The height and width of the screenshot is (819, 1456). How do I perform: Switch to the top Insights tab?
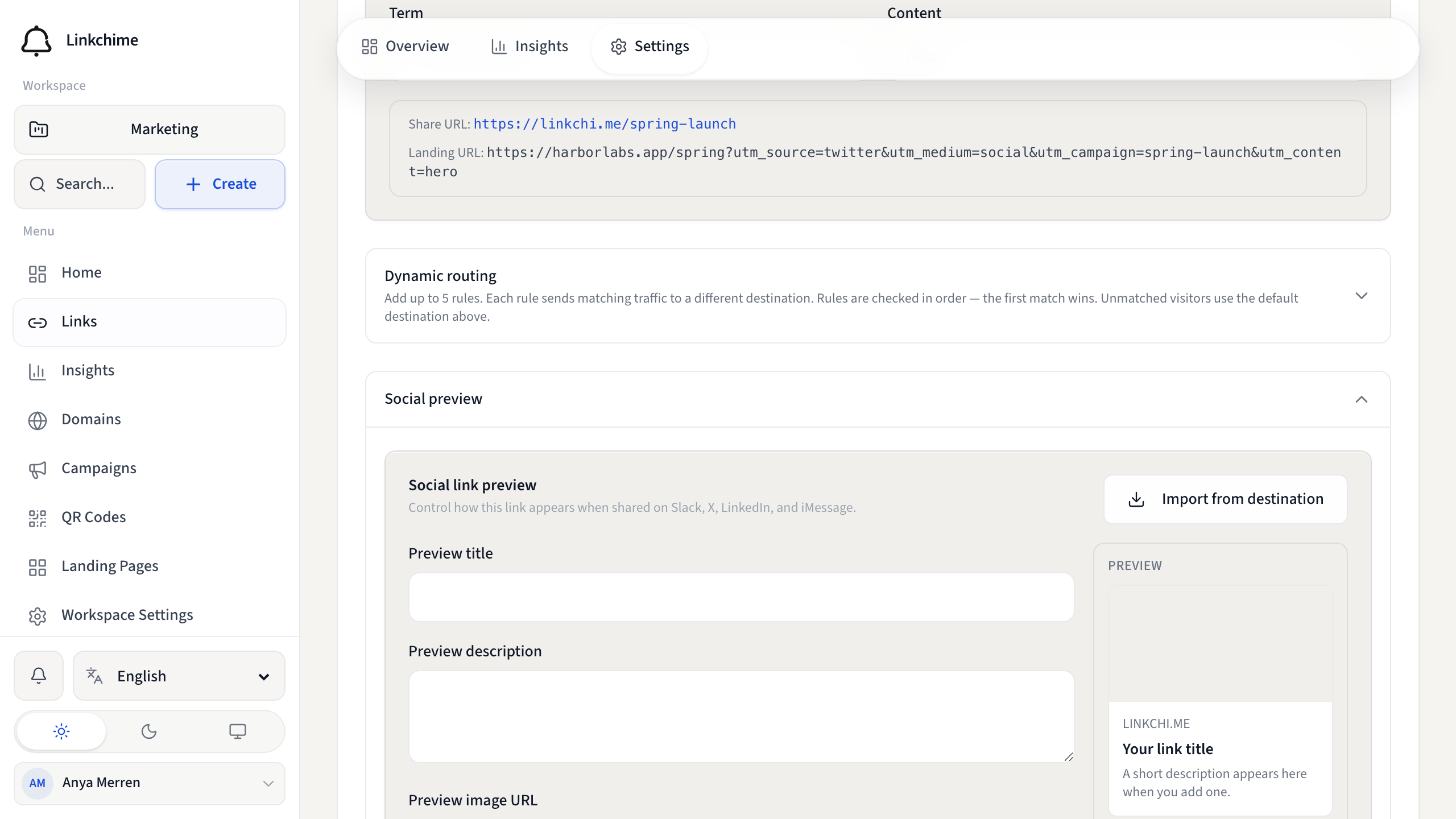[x=530, y=47]
